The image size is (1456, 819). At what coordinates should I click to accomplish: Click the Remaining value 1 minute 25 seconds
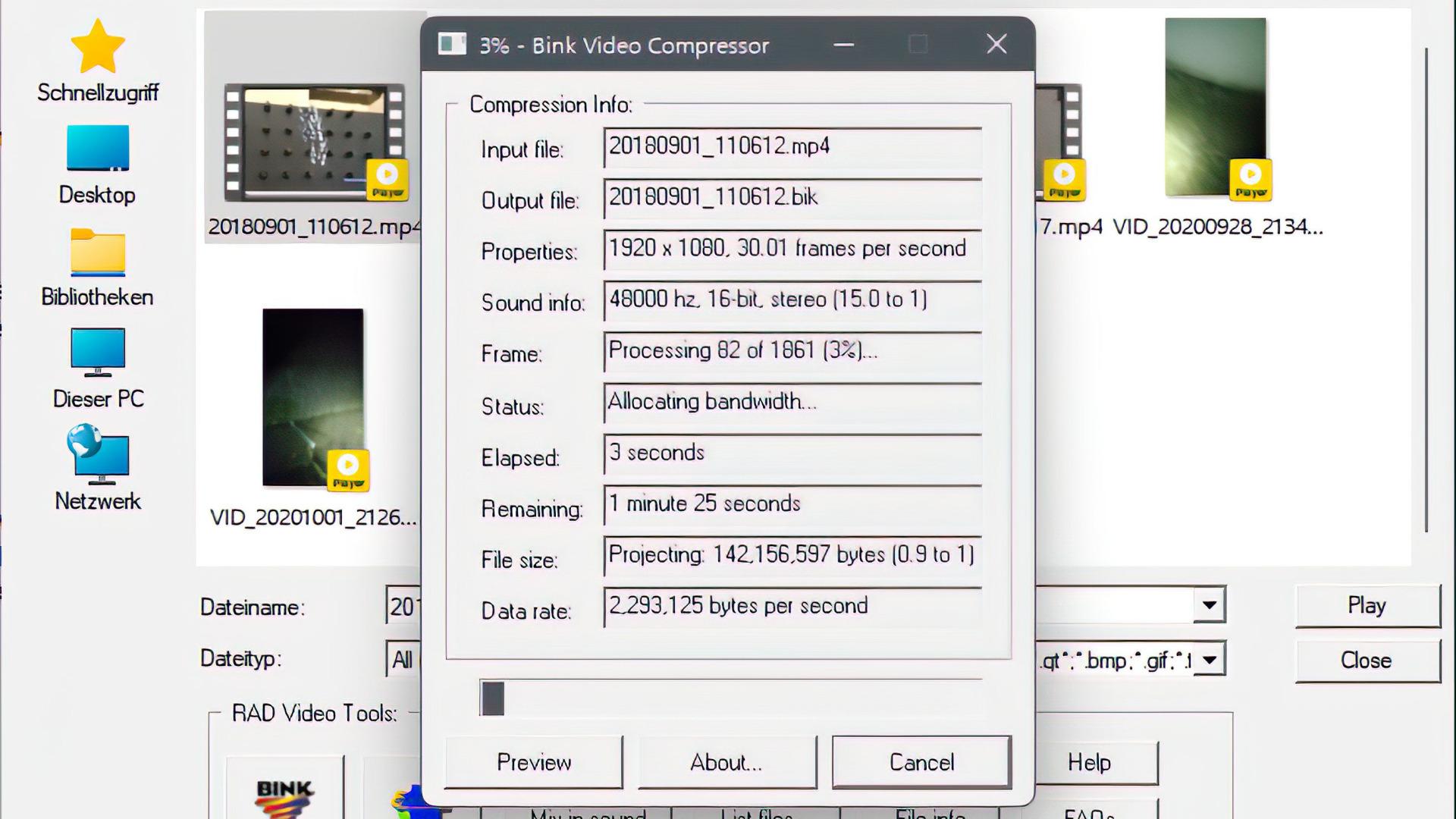[x=792, y=505]
